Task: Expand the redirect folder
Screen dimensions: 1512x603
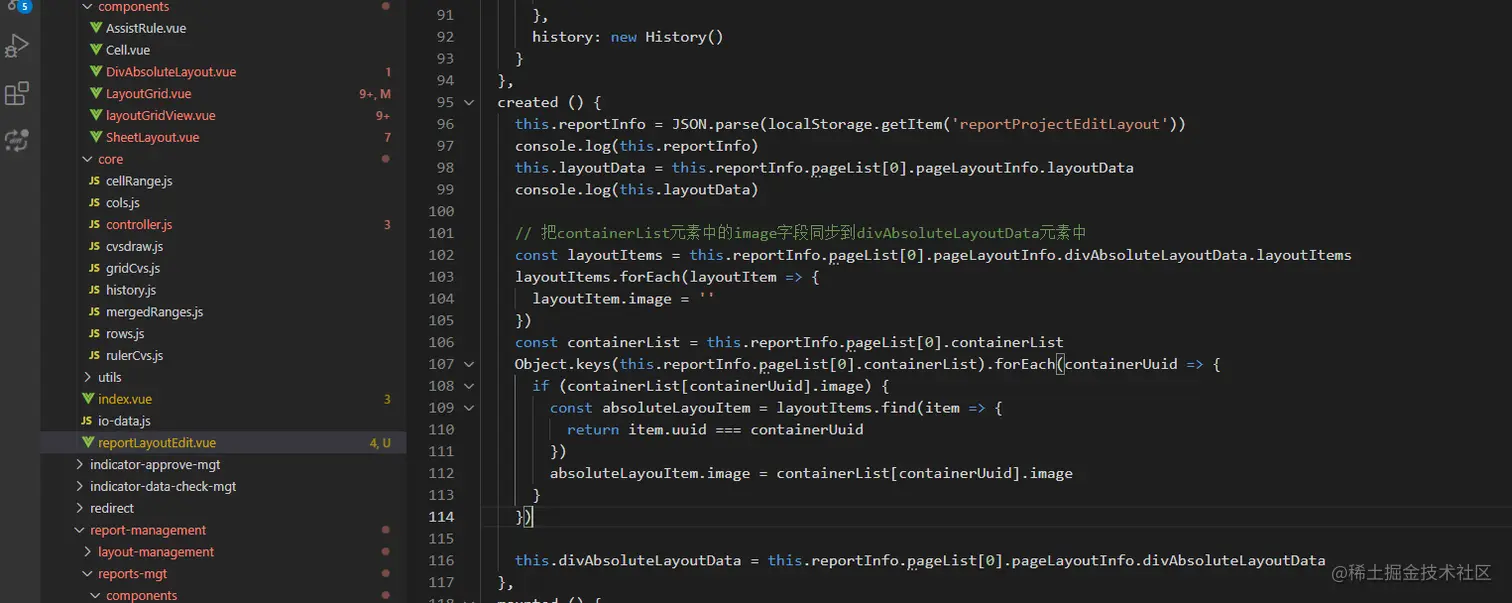Action: [x=80, y=508]
